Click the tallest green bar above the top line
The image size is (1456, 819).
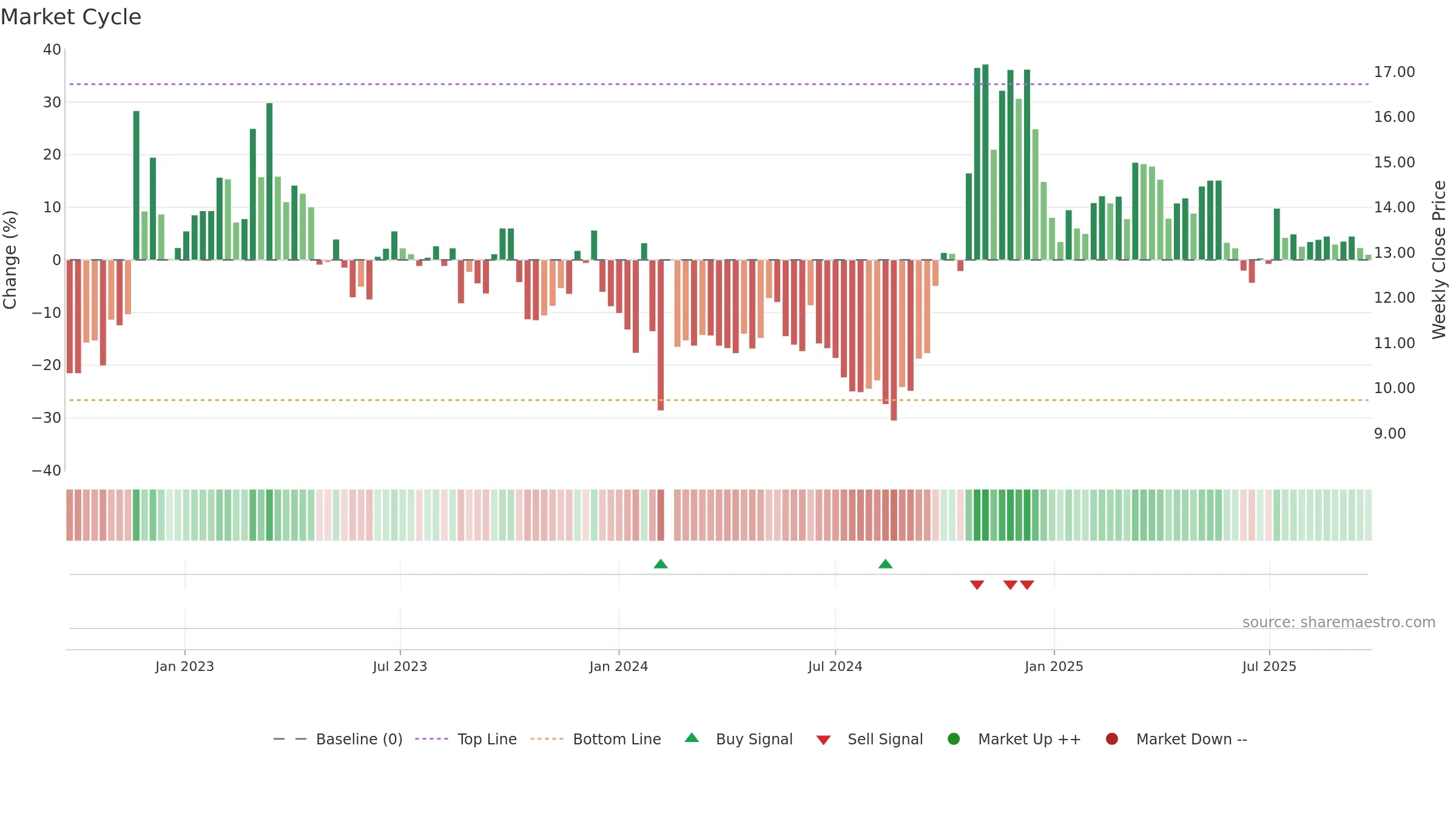point(985,162)
